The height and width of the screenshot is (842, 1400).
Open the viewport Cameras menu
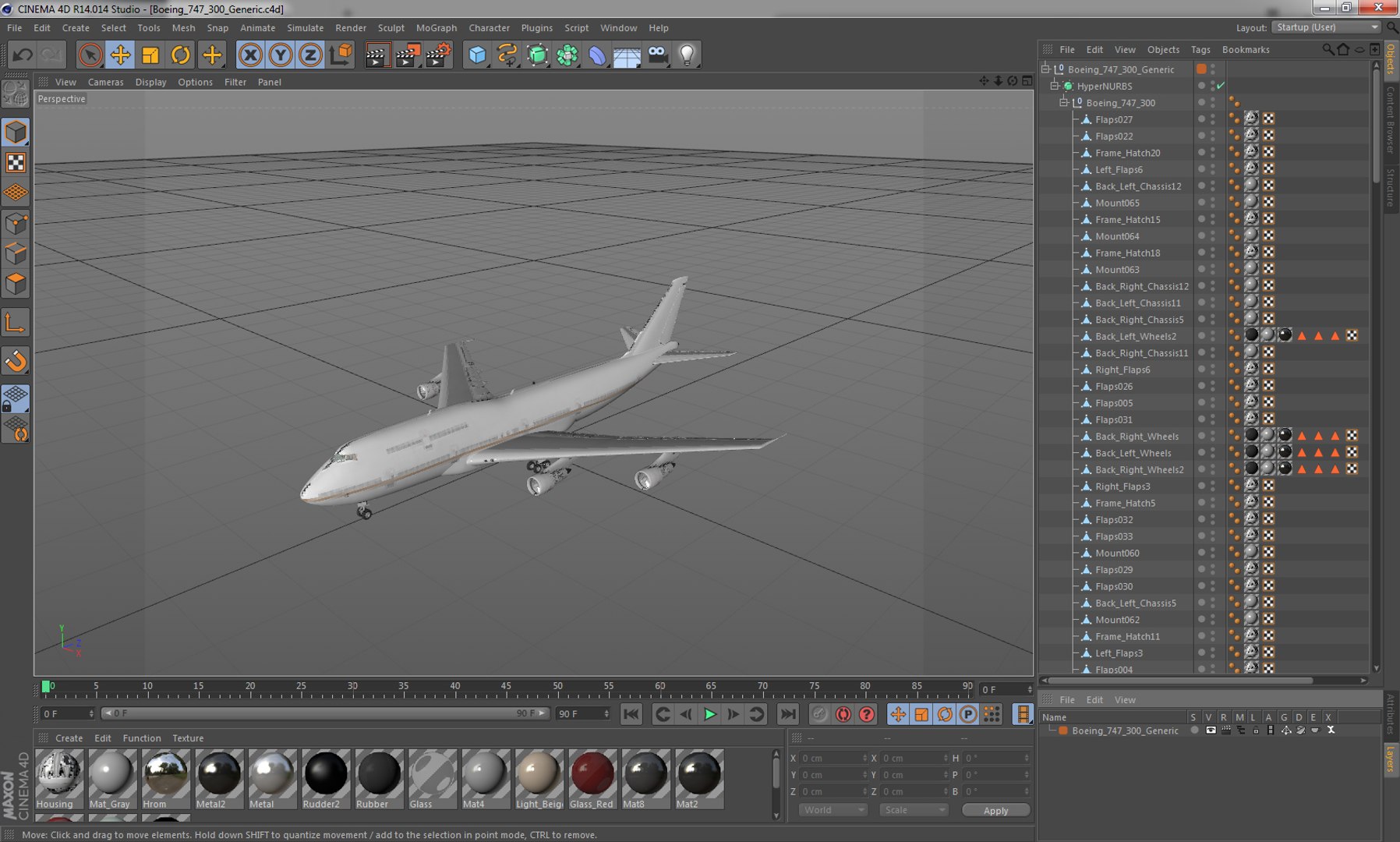click(x=105, y=82)
